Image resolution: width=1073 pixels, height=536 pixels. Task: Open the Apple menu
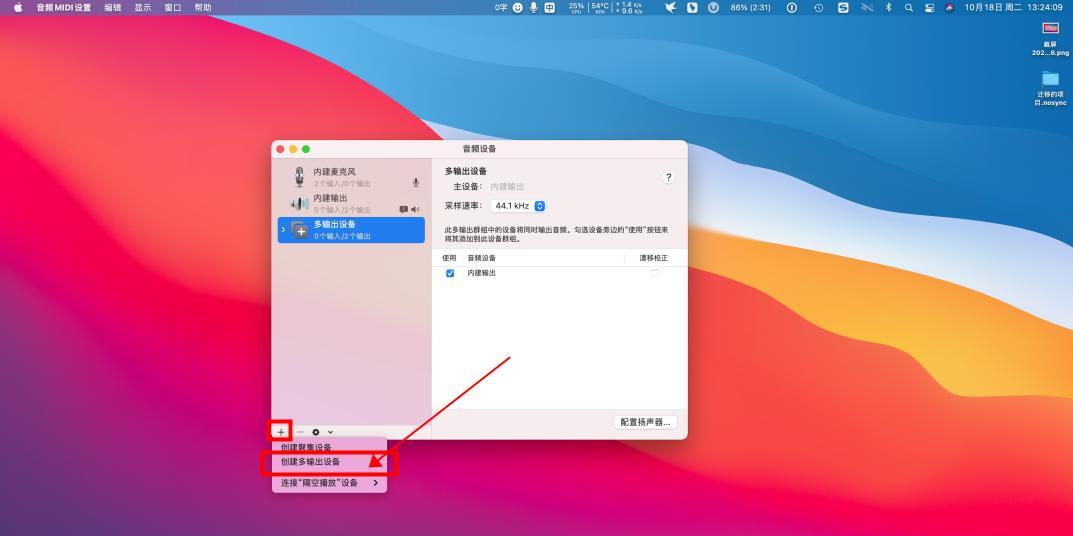click(x=18, y=8)
